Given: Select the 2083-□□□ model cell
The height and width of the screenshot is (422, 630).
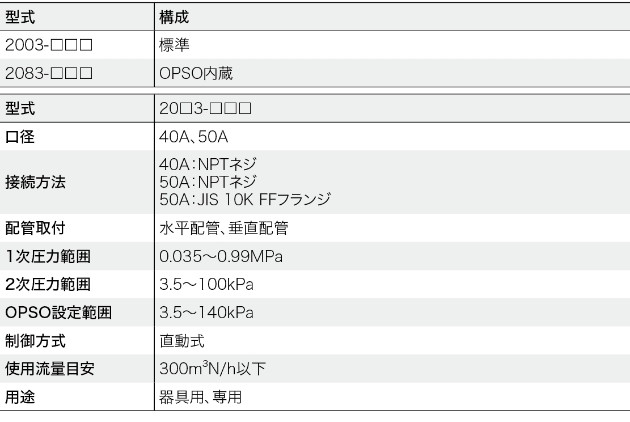Looking at the screenshot, I should tap(49, 73).
